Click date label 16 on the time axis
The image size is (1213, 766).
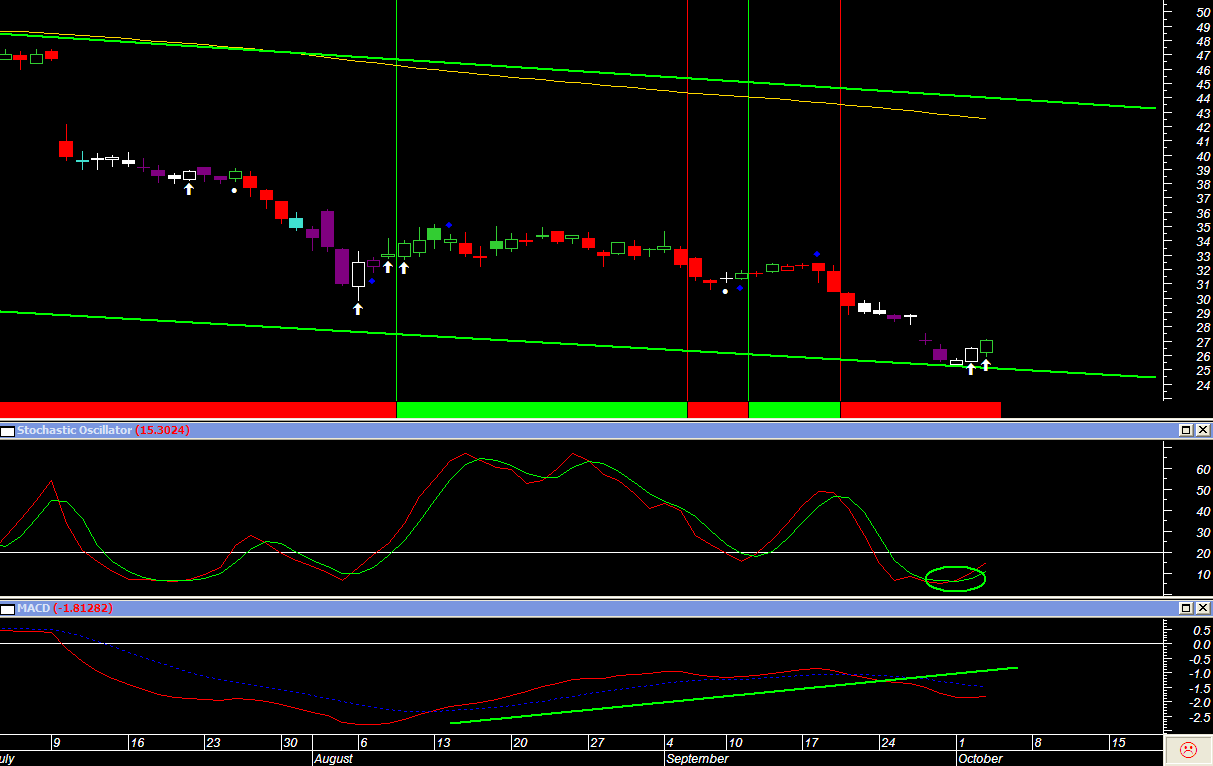pyautogui.click(x=138, y=743)
